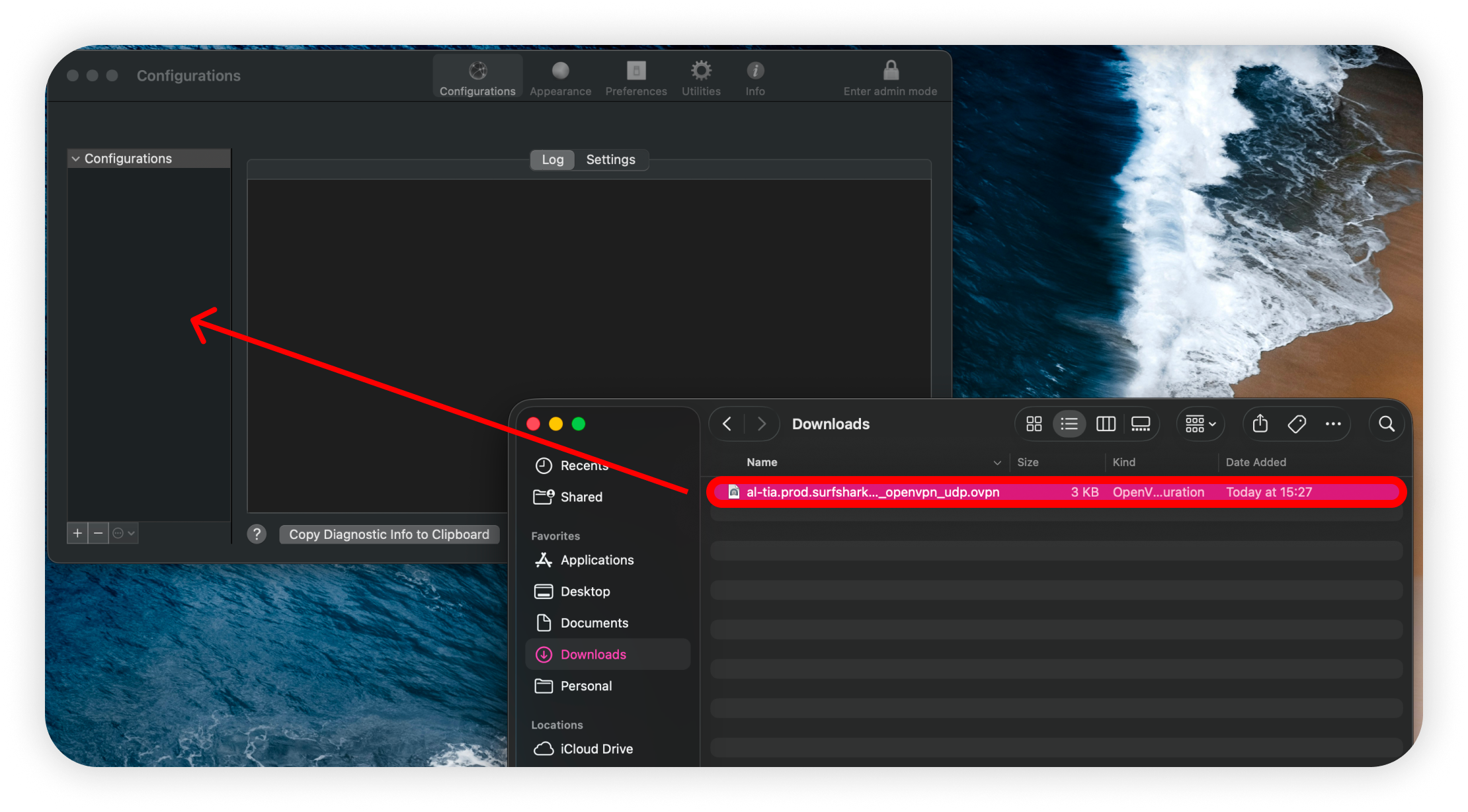Switch Finder to gallery view
Screen dimensions: 1468x812
tap(1141, 424)
